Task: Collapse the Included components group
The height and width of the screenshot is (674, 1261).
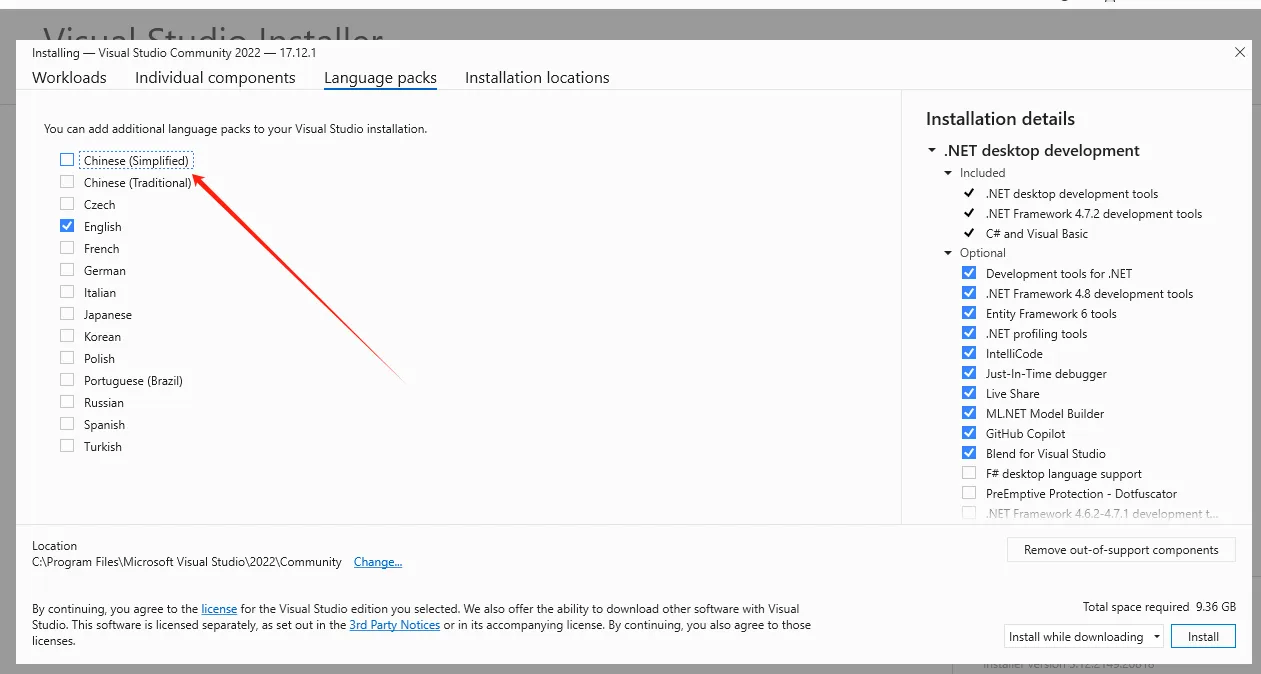Action: point(948,173)
